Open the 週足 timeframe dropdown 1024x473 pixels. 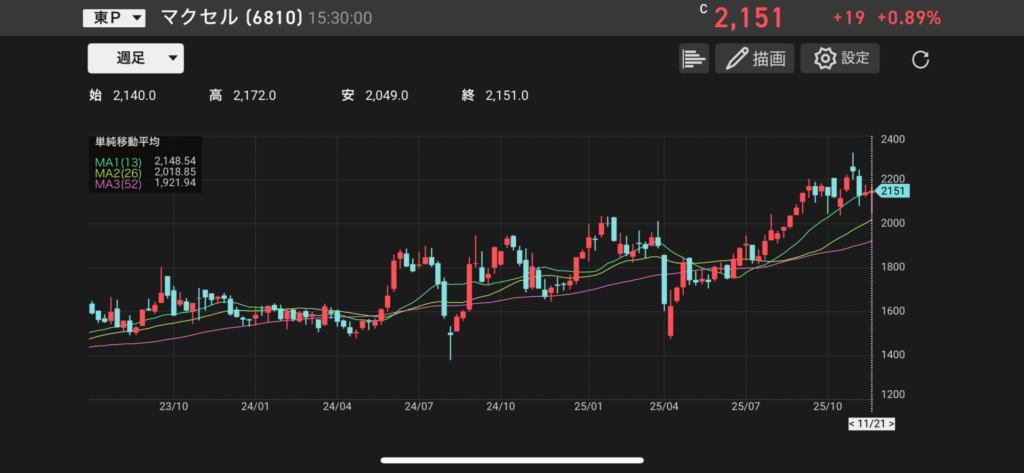(135, 59)
